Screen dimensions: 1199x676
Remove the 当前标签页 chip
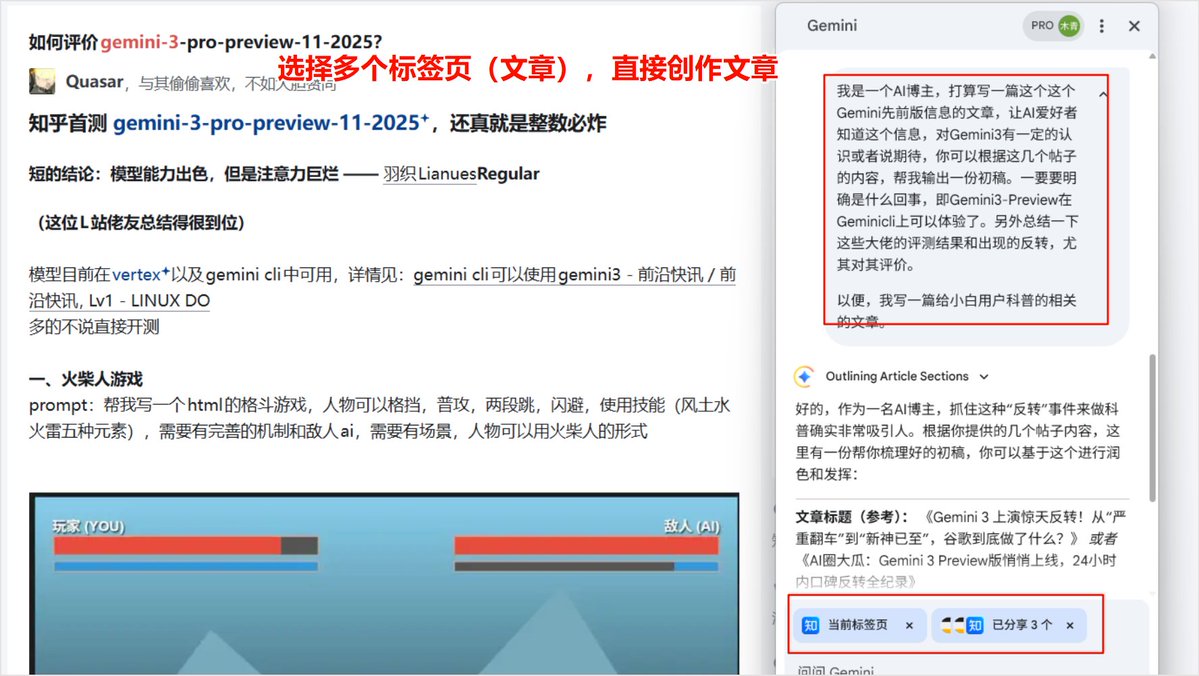coord(909,626)
